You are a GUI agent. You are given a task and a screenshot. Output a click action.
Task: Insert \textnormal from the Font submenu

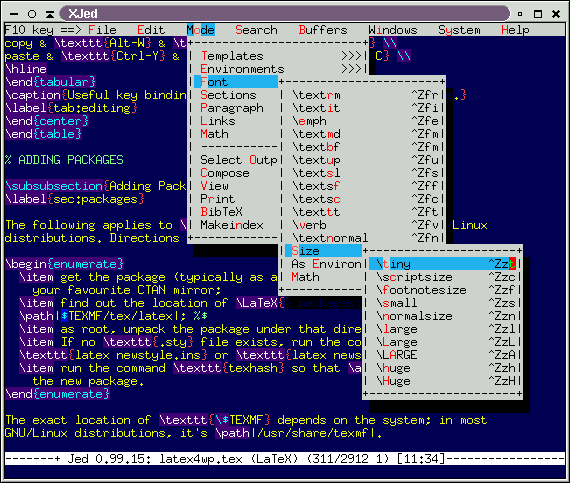(363, 238)
